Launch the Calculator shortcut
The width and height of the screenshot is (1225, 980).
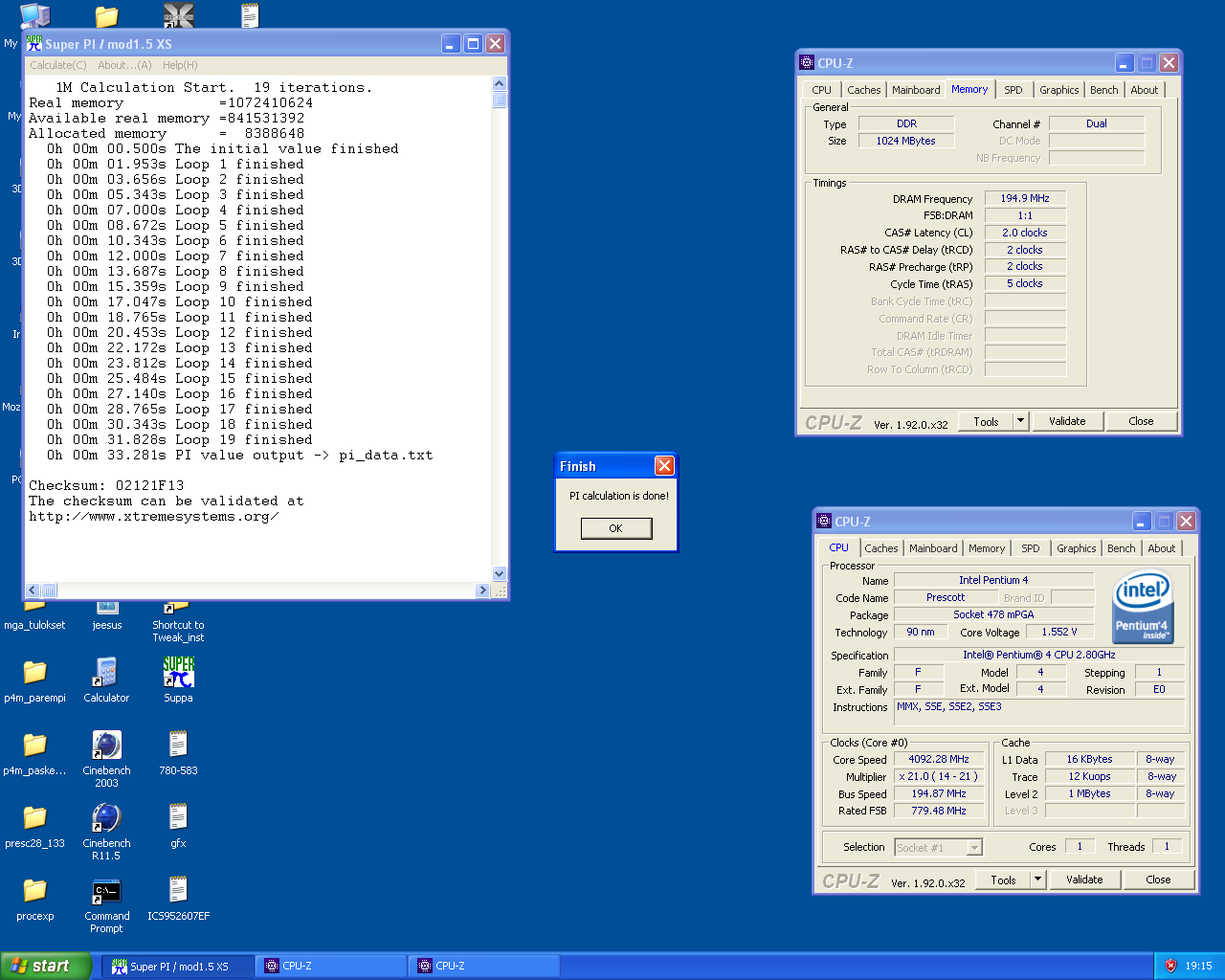click(106, 680)
